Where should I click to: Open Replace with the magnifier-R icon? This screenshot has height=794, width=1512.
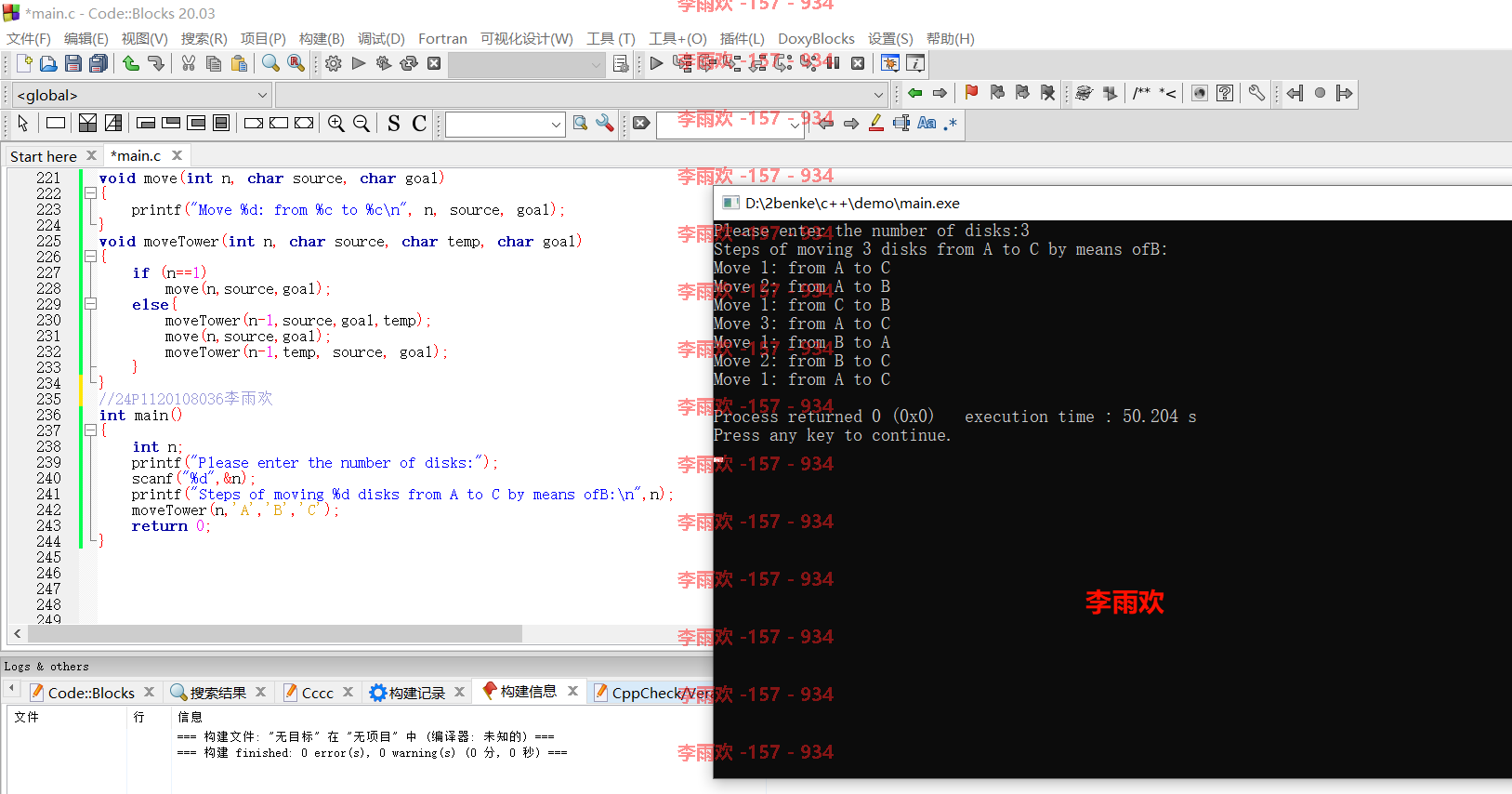point(296,63)
